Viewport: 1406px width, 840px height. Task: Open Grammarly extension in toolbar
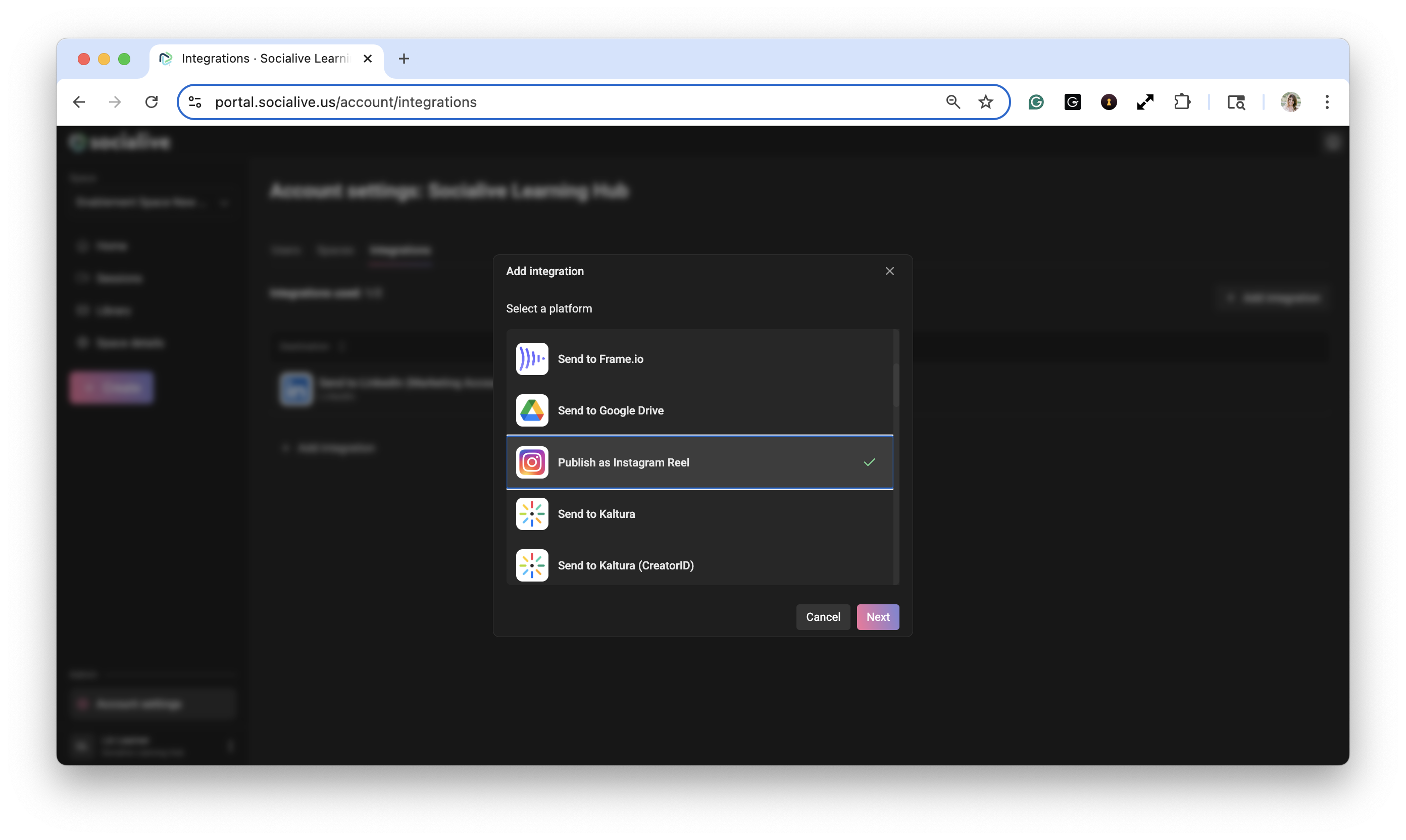coord(1036,102)
